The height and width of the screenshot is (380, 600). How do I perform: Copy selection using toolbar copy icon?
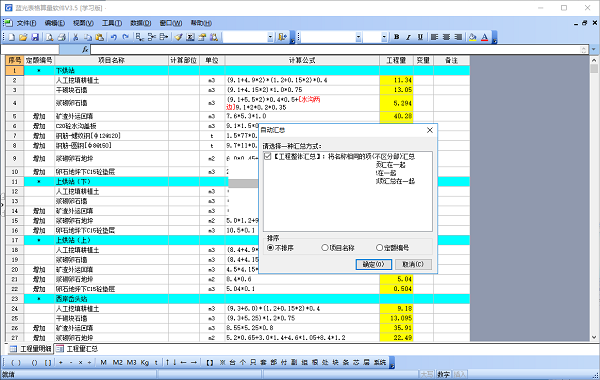click(x=88, y=37)
